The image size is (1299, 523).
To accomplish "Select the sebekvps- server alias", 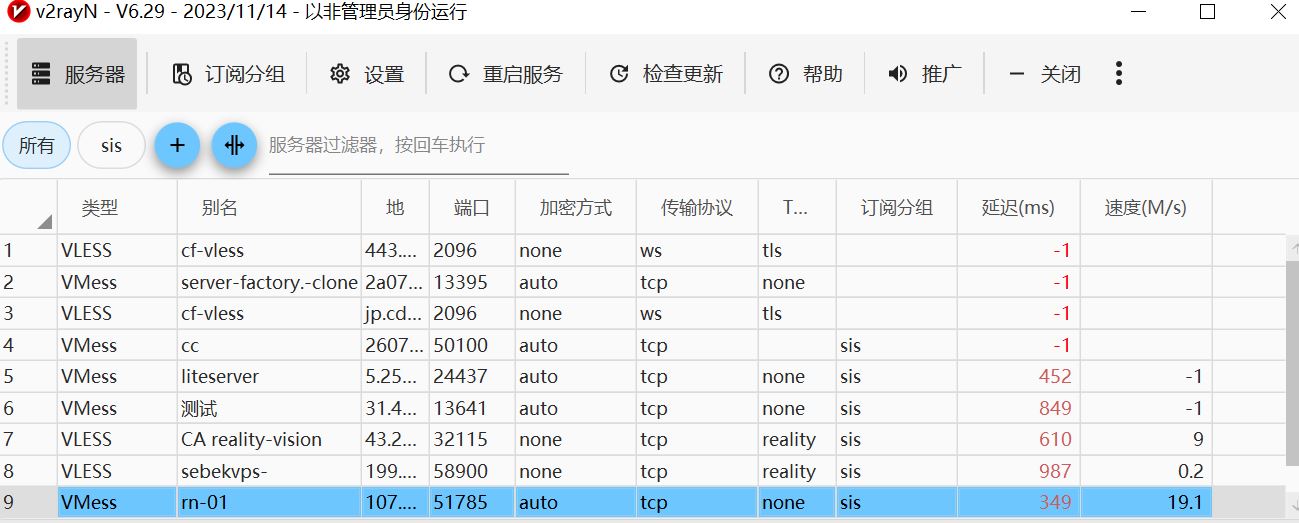I will pyautogui.click(x=225, y=472).
